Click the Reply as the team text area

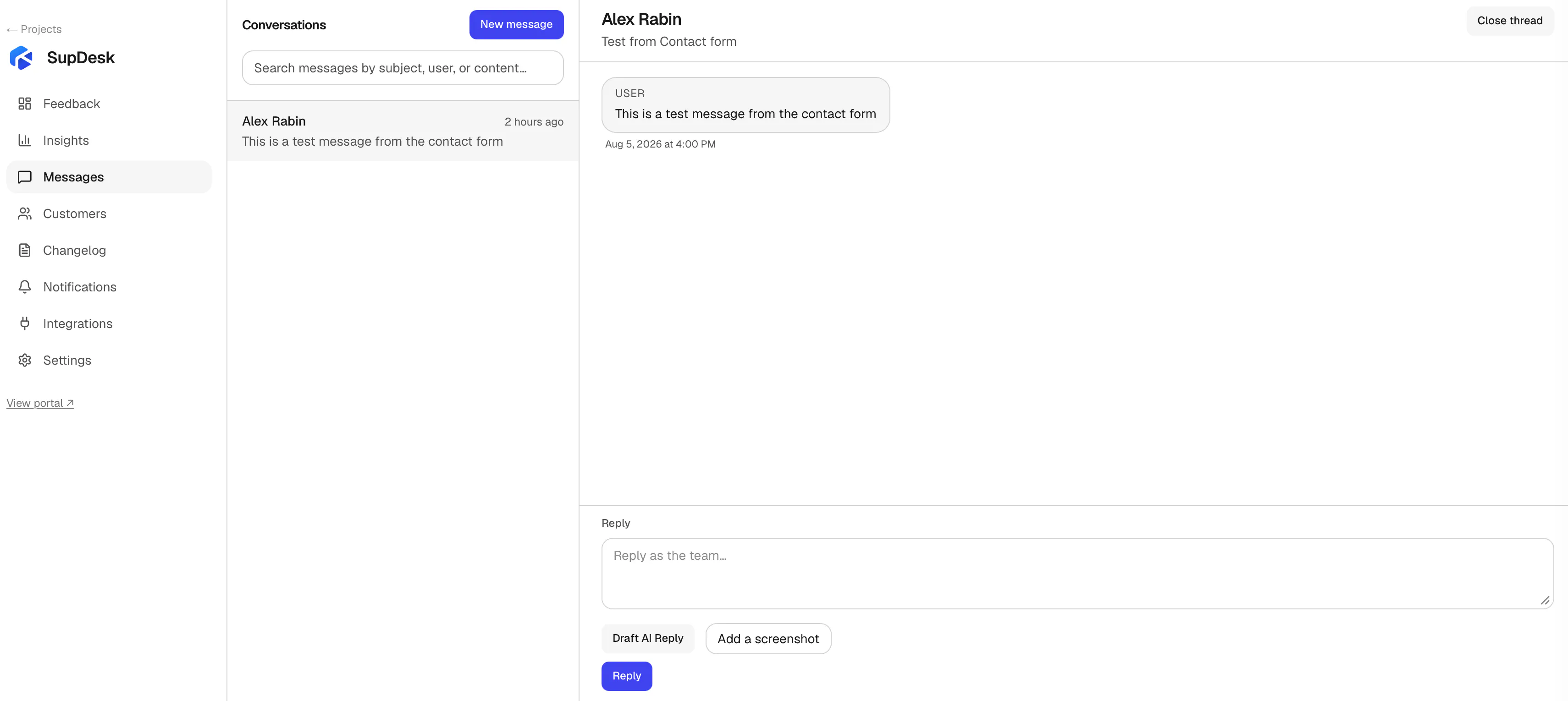[x=1077, y=573]
